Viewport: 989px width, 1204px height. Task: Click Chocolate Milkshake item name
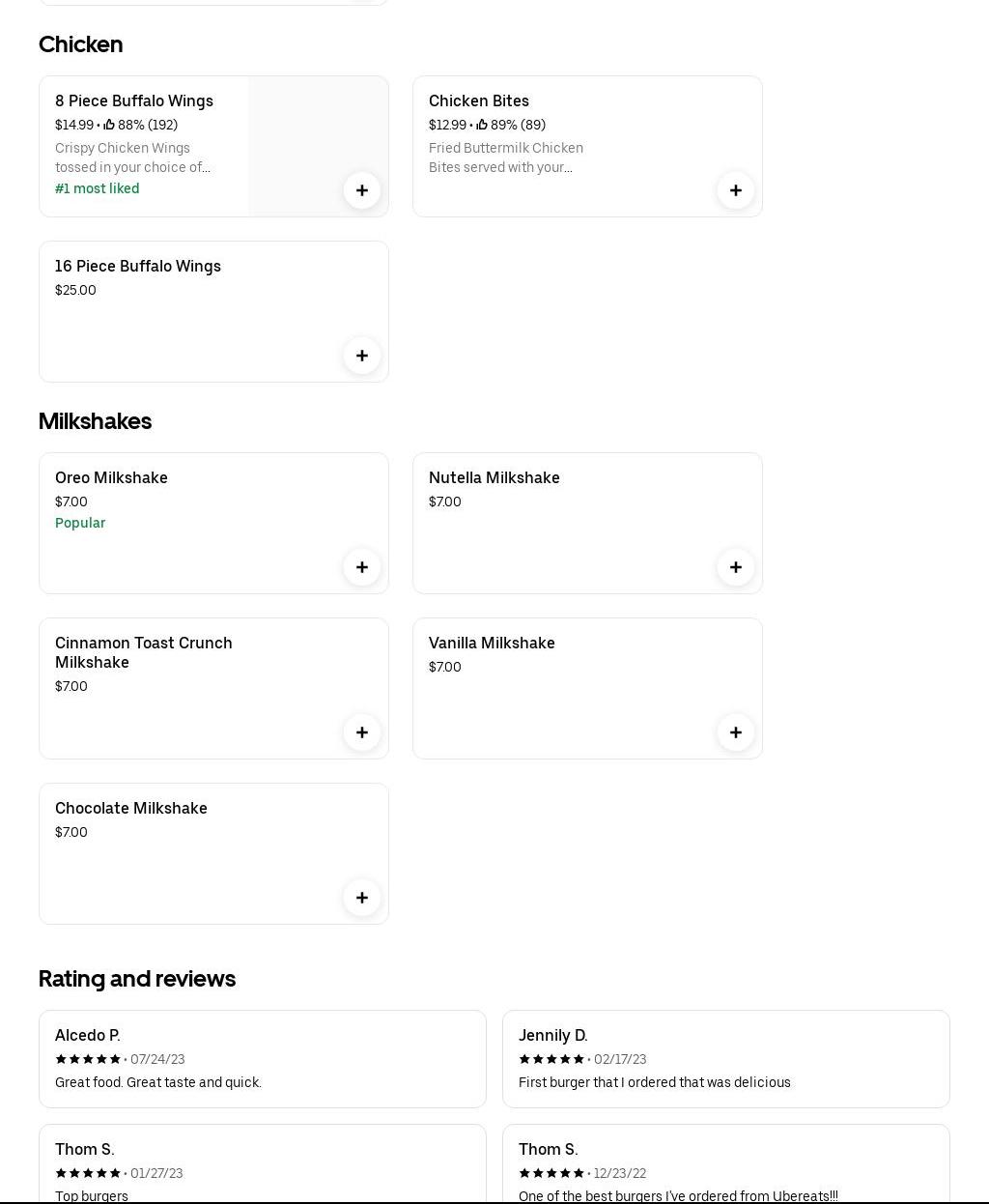131,809
